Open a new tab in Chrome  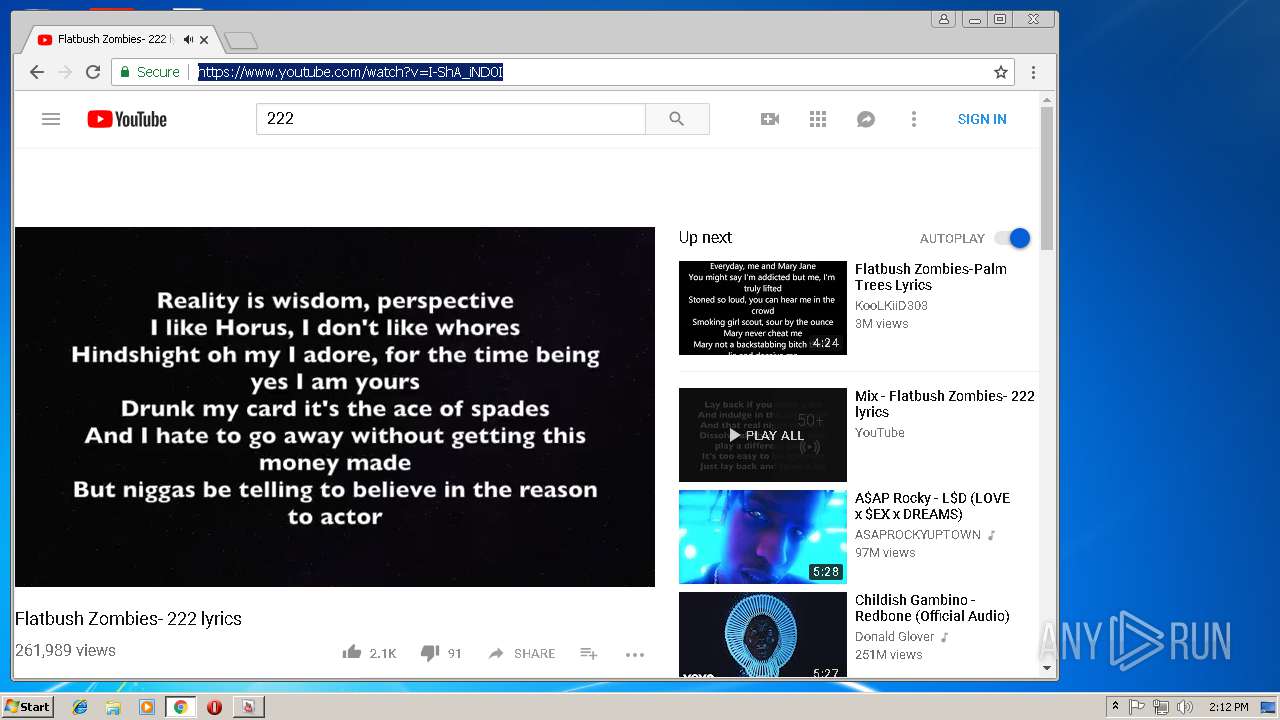[241, 40]
